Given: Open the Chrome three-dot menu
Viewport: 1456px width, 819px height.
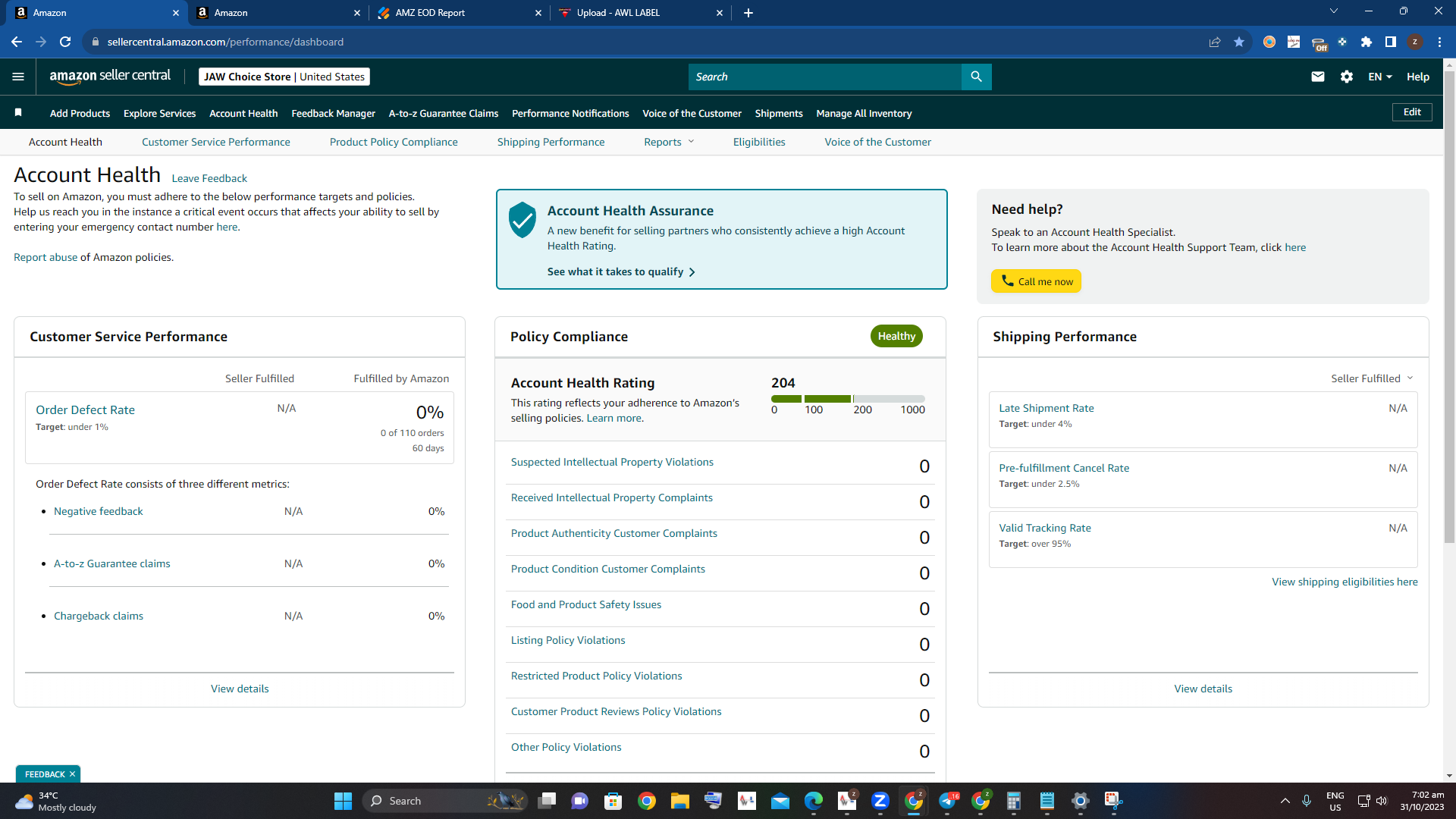Looking at the screenshot, I should click(1439, 42).
